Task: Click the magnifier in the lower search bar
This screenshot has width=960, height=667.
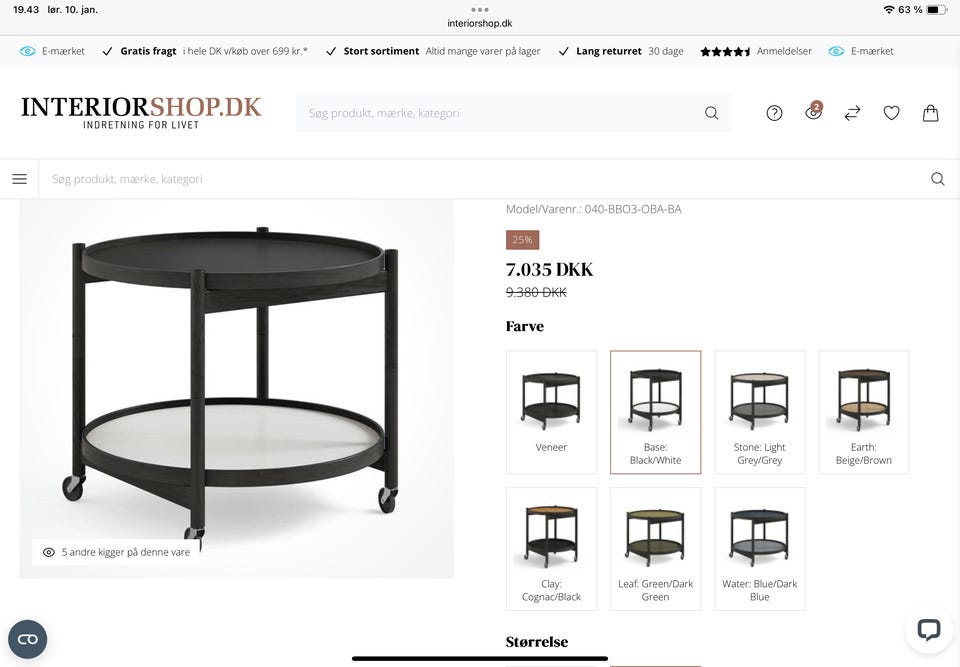Action: tap(937, 179)
